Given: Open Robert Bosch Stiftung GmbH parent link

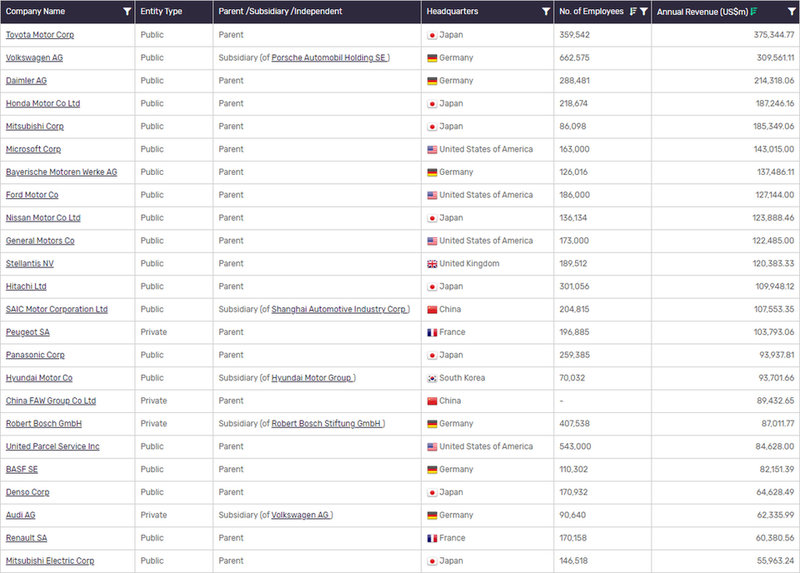Looking at the screenshot, I should [326, 423].
